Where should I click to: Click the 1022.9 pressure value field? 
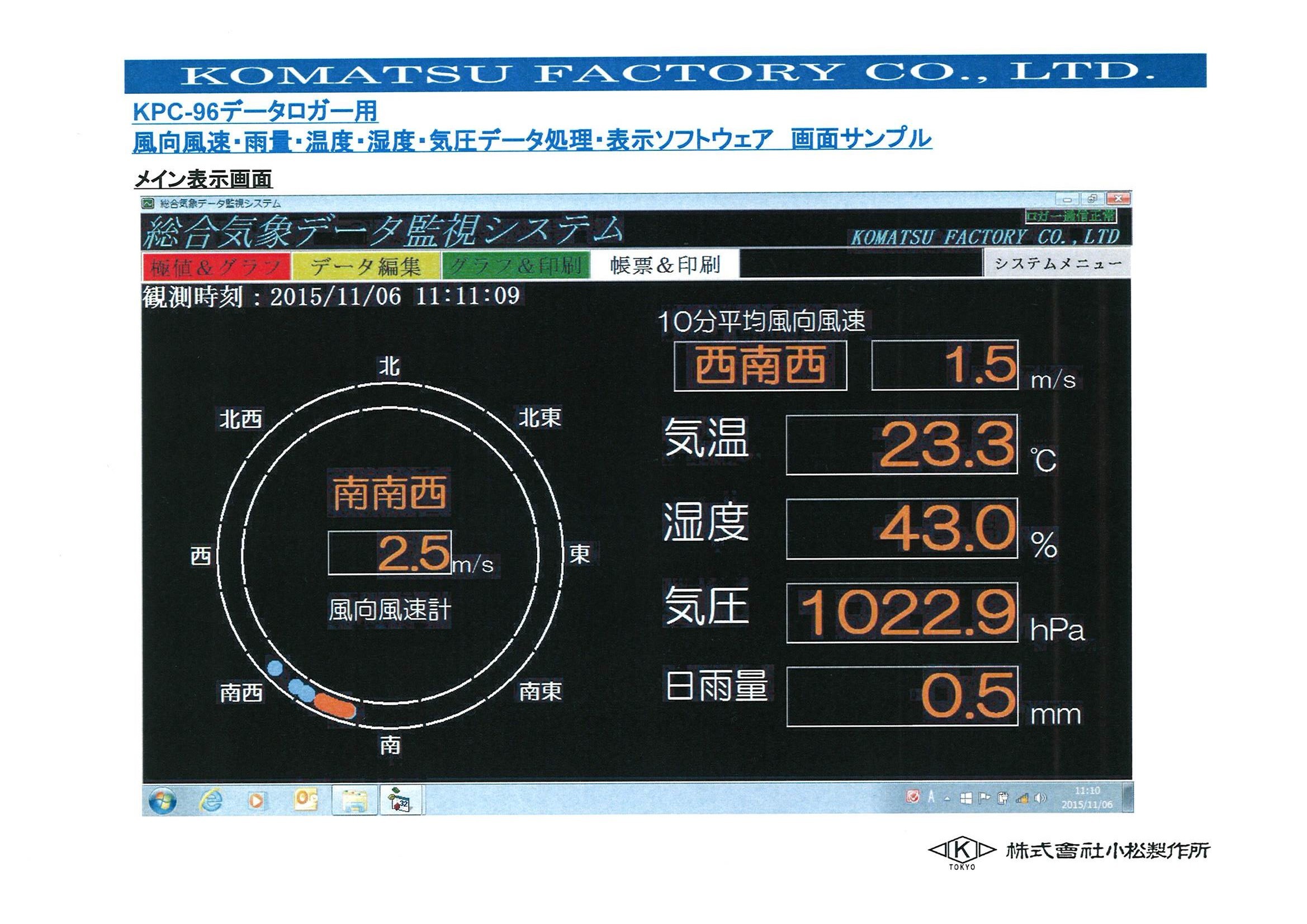(x=902, y=613)
